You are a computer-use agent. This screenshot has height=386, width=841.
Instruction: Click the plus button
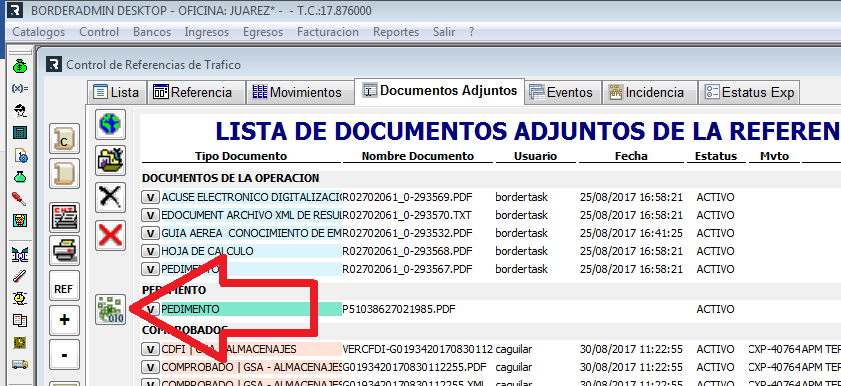pyautogui.click(x=64, y=320)
